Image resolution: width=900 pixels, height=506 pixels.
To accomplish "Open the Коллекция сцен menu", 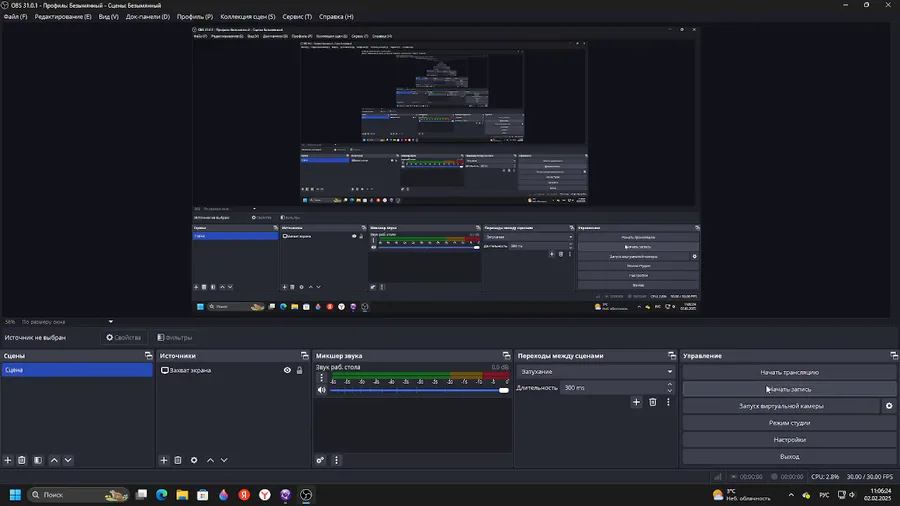I will [x=247, y=17].
